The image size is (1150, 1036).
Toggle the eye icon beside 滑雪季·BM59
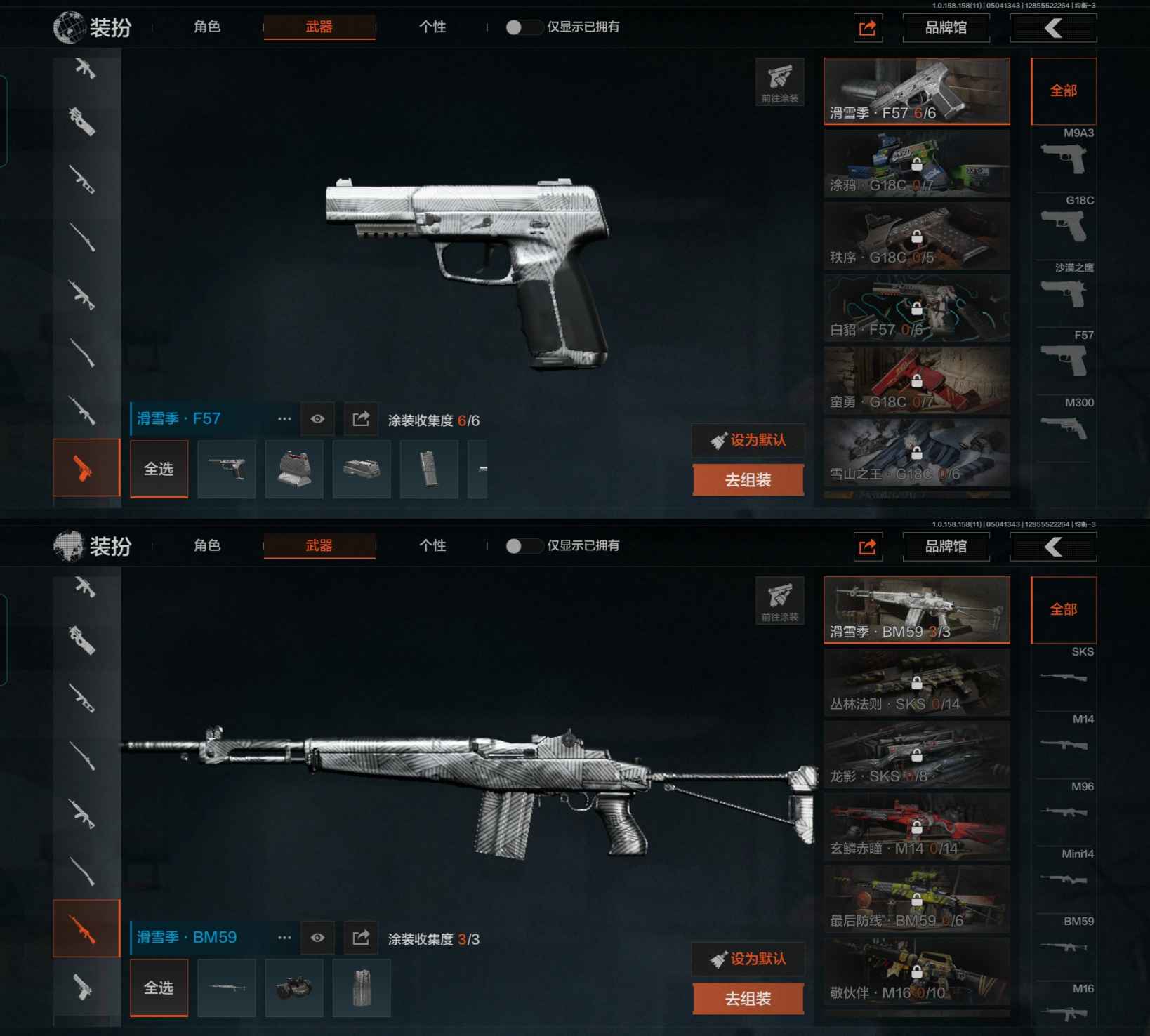pos(317,938)
